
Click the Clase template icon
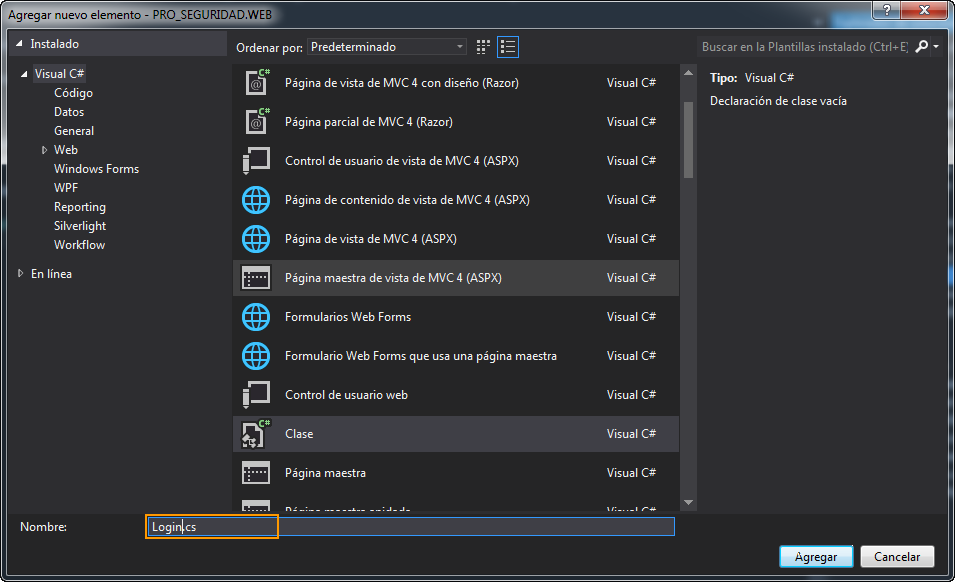pyautogui.click(x=256, y=433)
